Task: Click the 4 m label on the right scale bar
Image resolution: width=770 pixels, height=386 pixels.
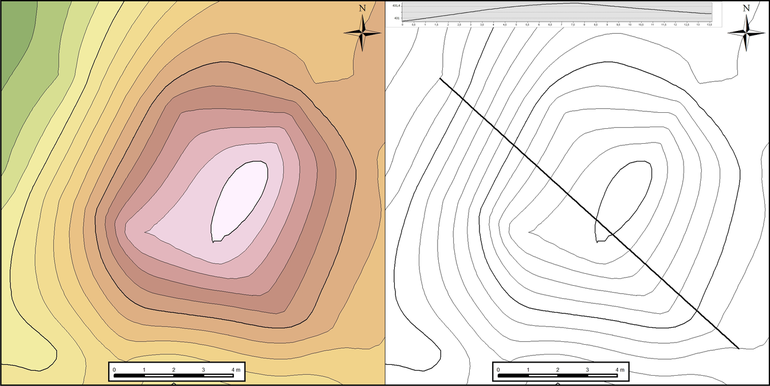Action: (x=619, y=369)
